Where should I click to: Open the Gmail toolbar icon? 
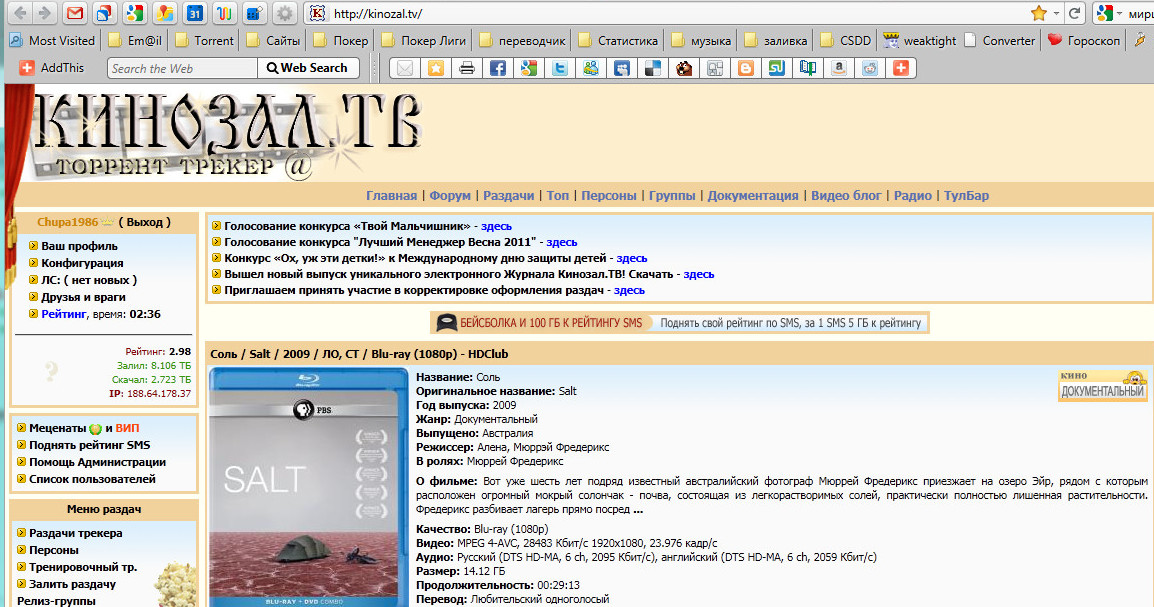tap(74, 13)
